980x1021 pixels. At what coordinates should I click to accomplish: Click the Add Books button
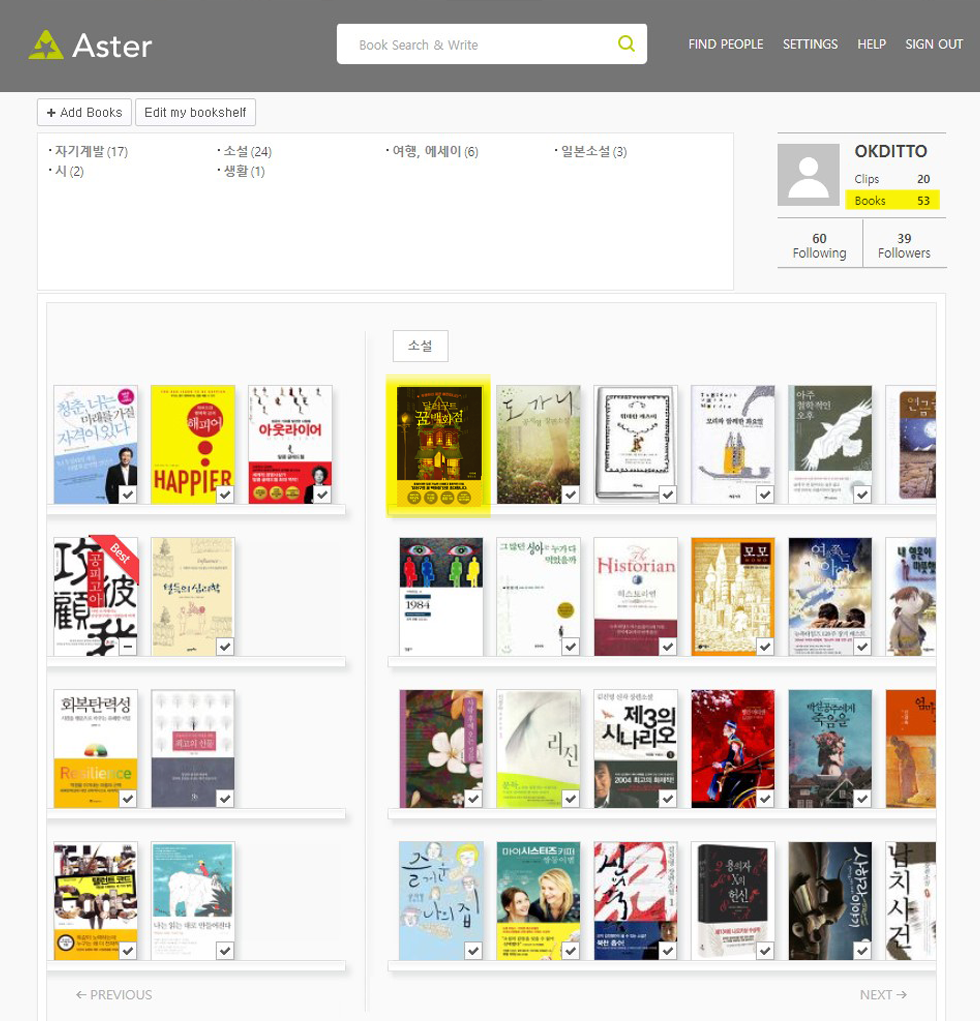85,112
